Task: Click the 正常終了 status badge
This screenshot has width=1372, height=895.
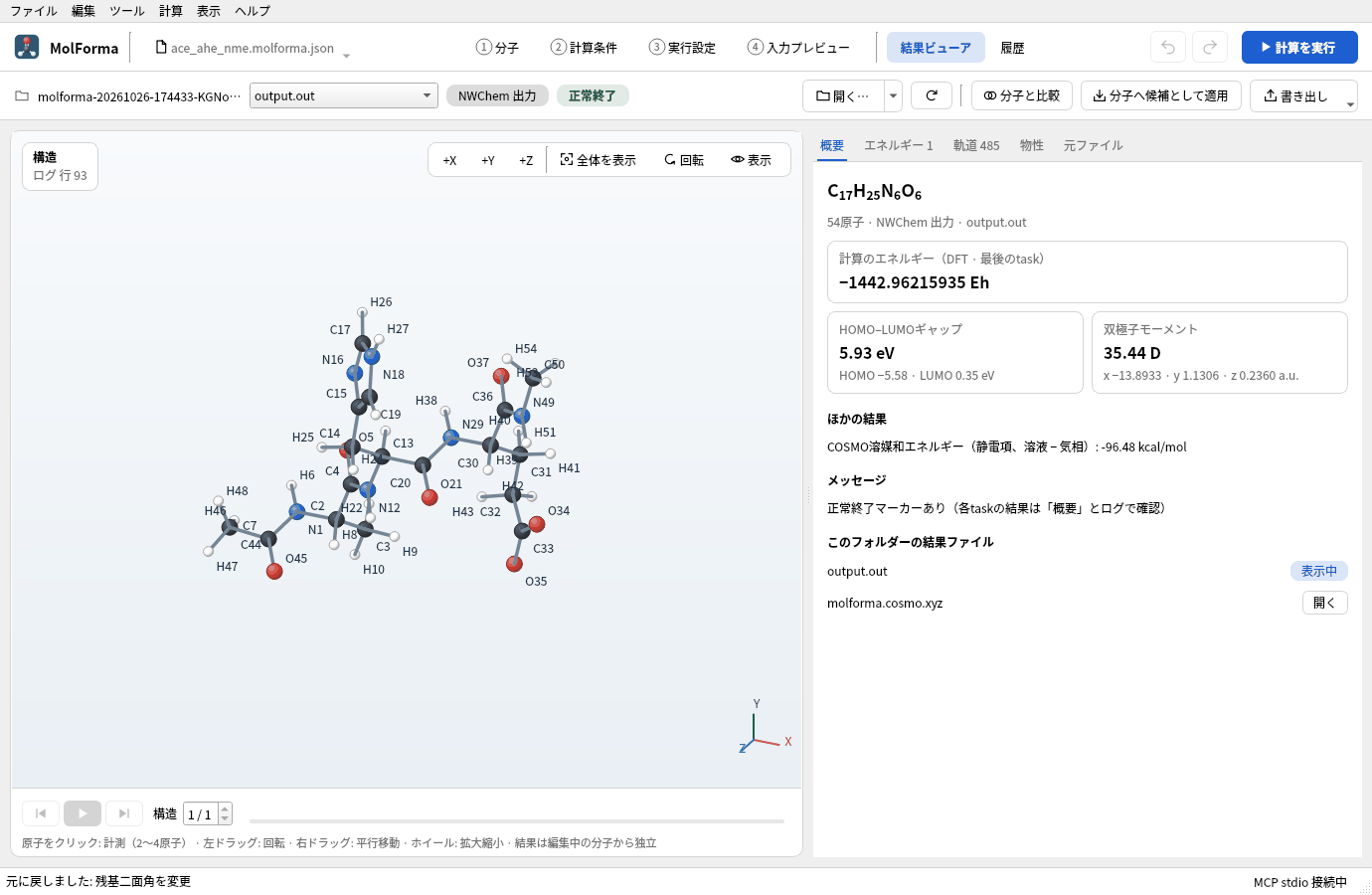Action: (593, 95)
